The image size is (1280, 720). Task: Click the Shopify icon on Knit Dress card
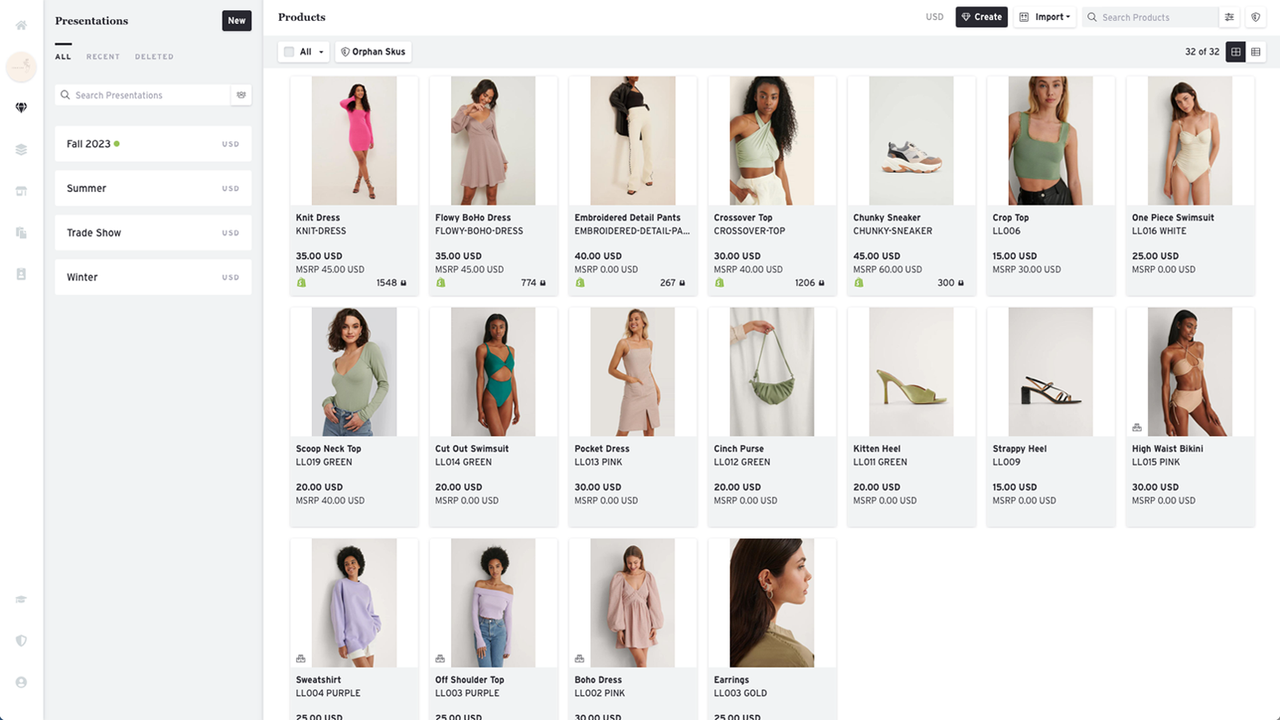[x=301, y=283]
